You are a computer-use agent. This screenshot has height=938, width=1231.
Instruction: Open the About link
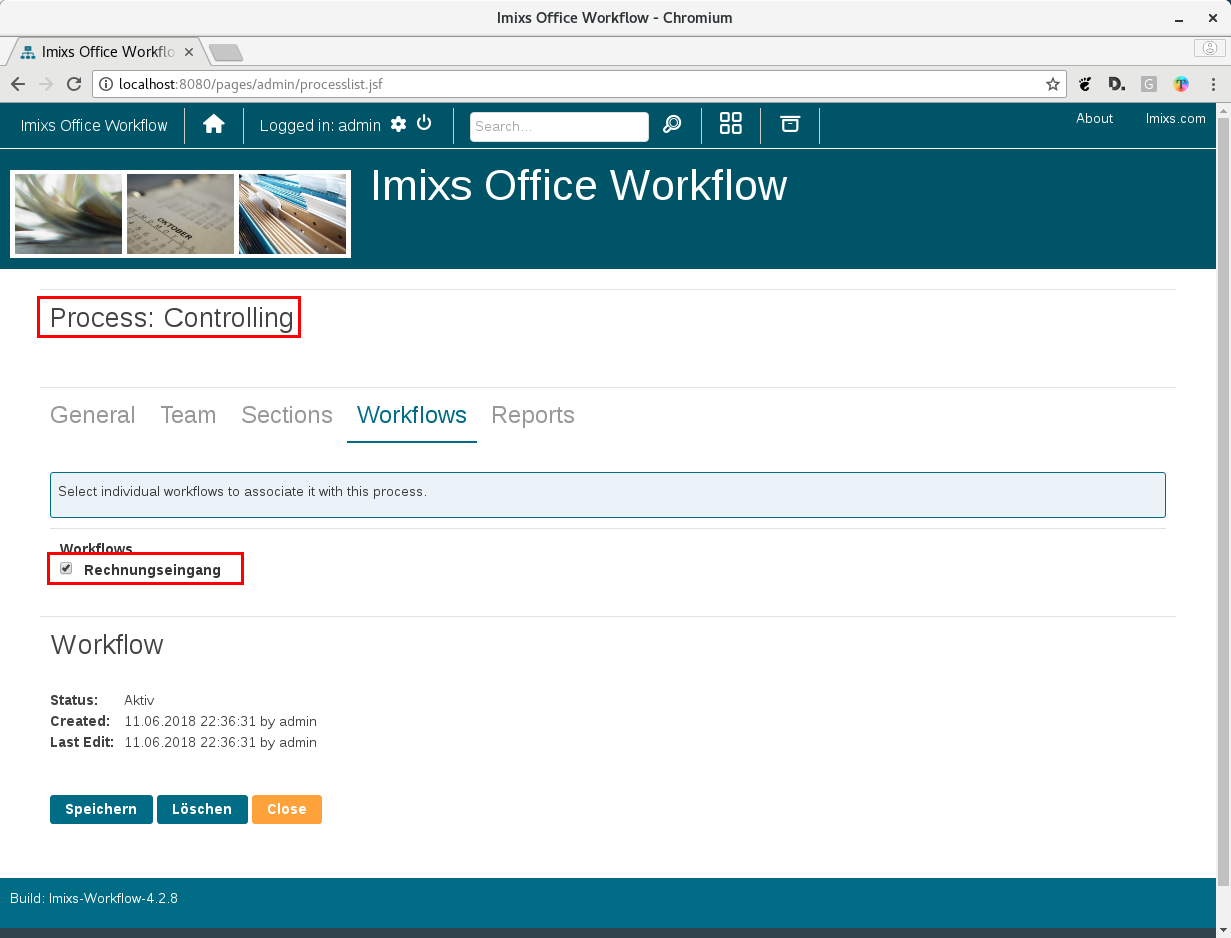pyautogui.click(x=1094, y=118)
